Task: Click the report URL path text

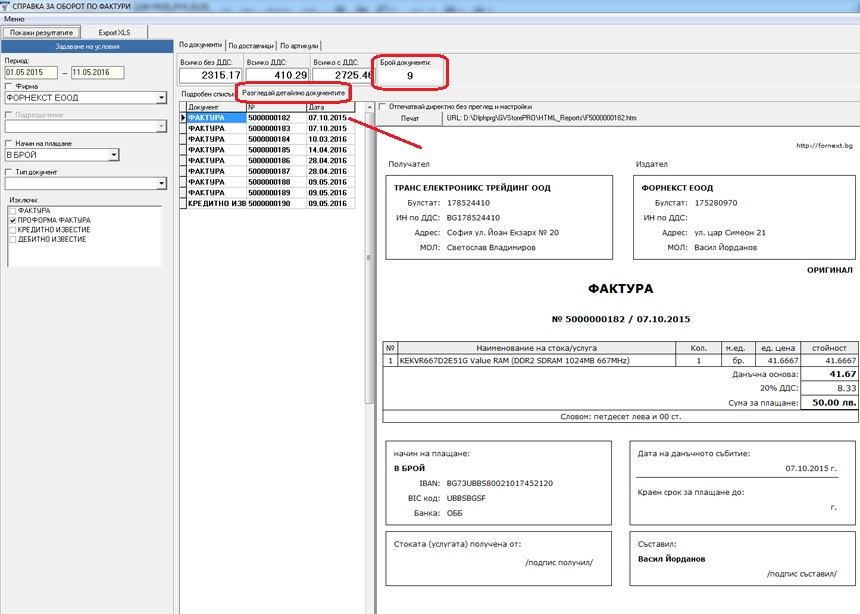Action: click(541, 118)
